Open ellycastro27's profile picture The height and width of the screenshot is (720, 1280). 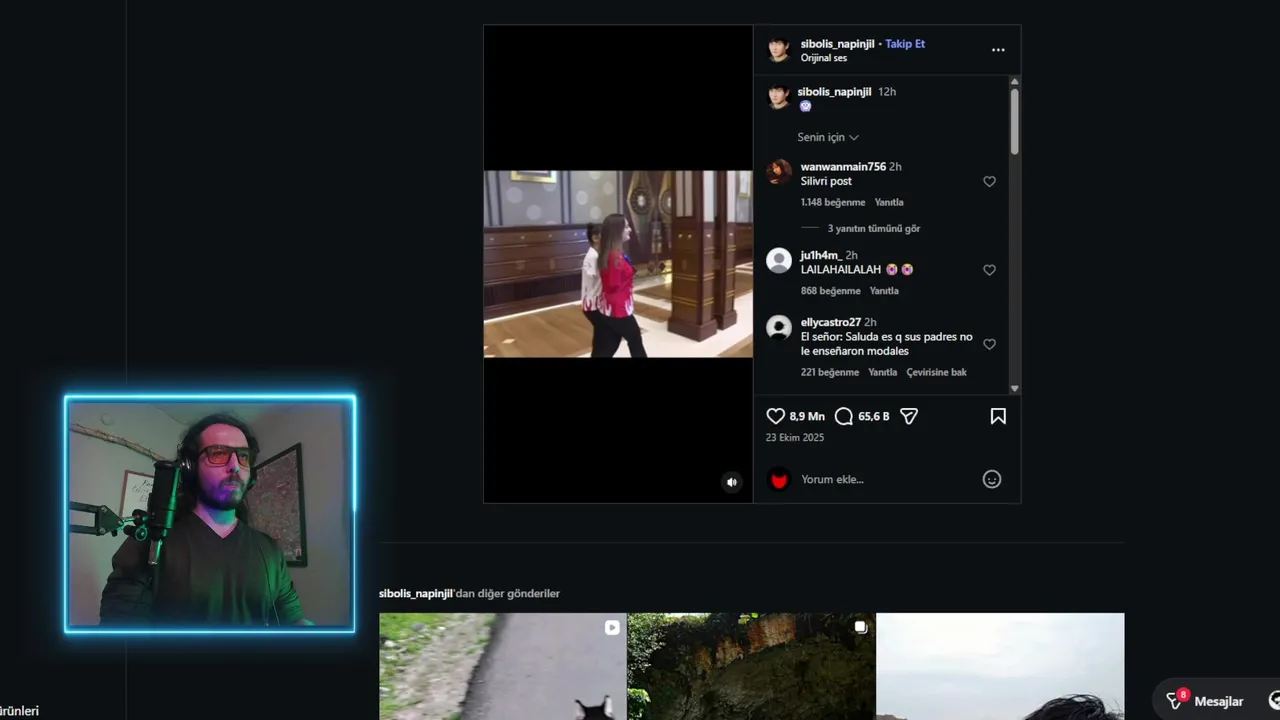point(779,328)
